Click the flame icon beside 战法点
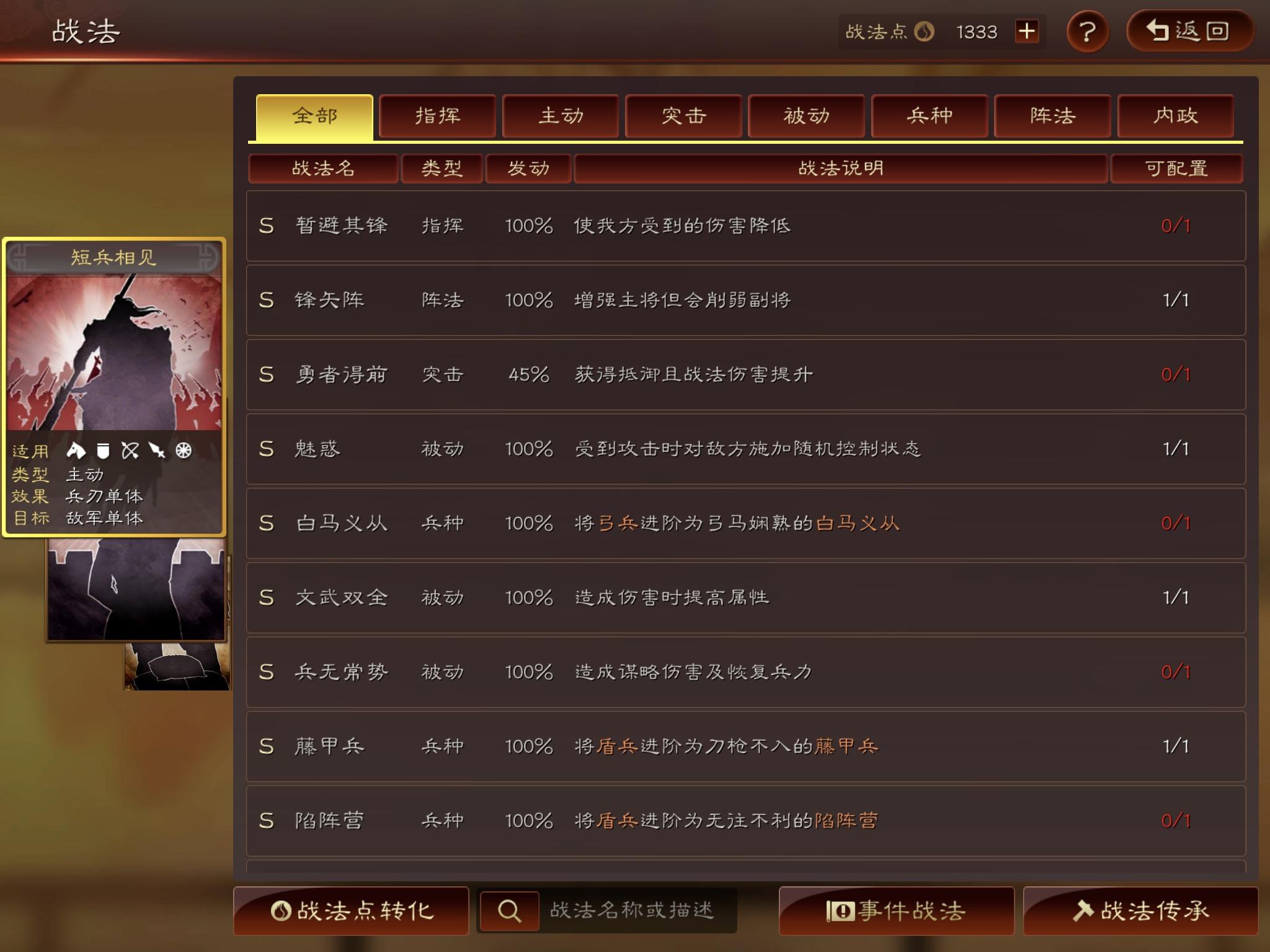 (924, 31)
